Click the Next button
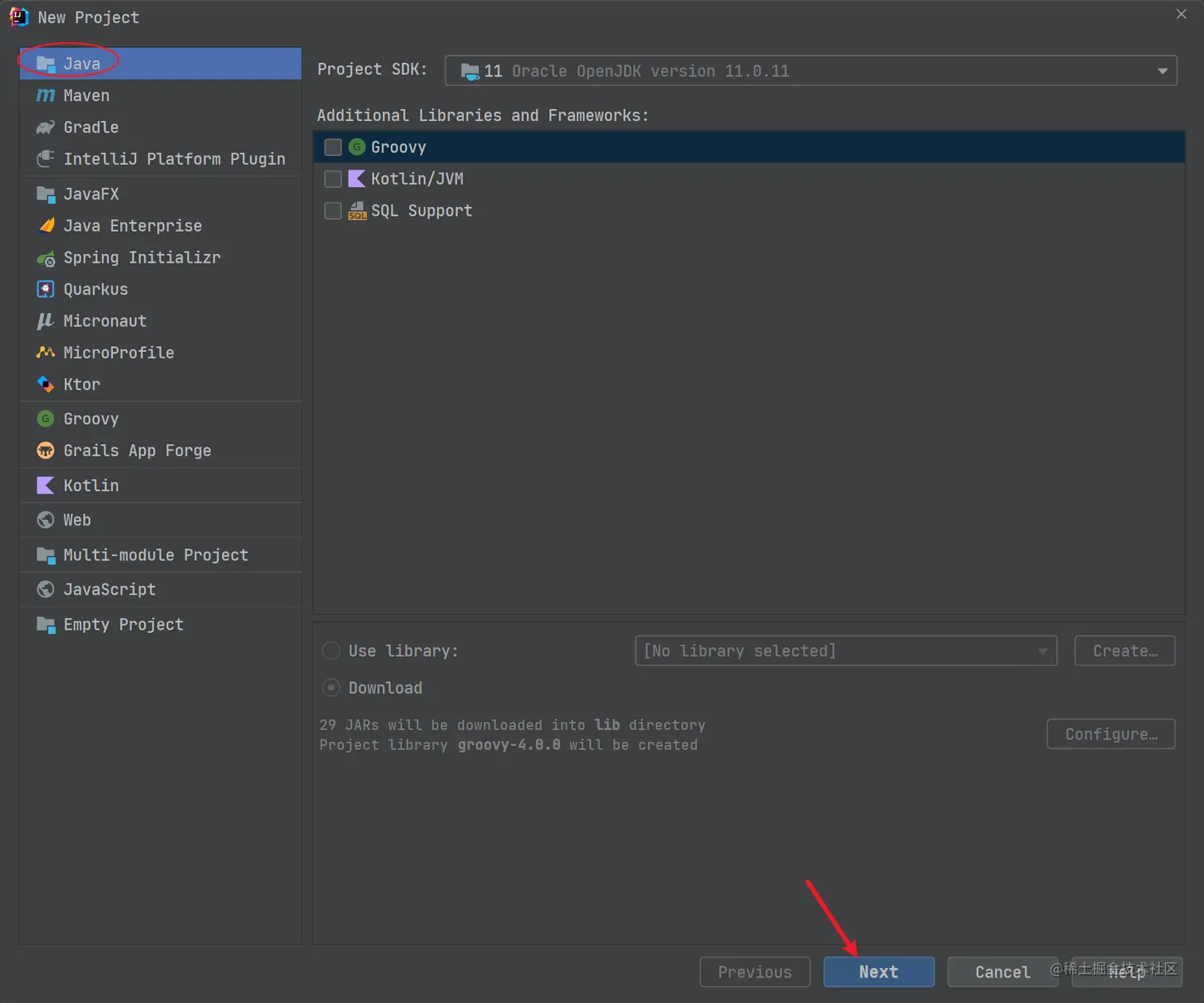The height and width of the screenshot is (1003, 1204). click(x=878, y=972)
